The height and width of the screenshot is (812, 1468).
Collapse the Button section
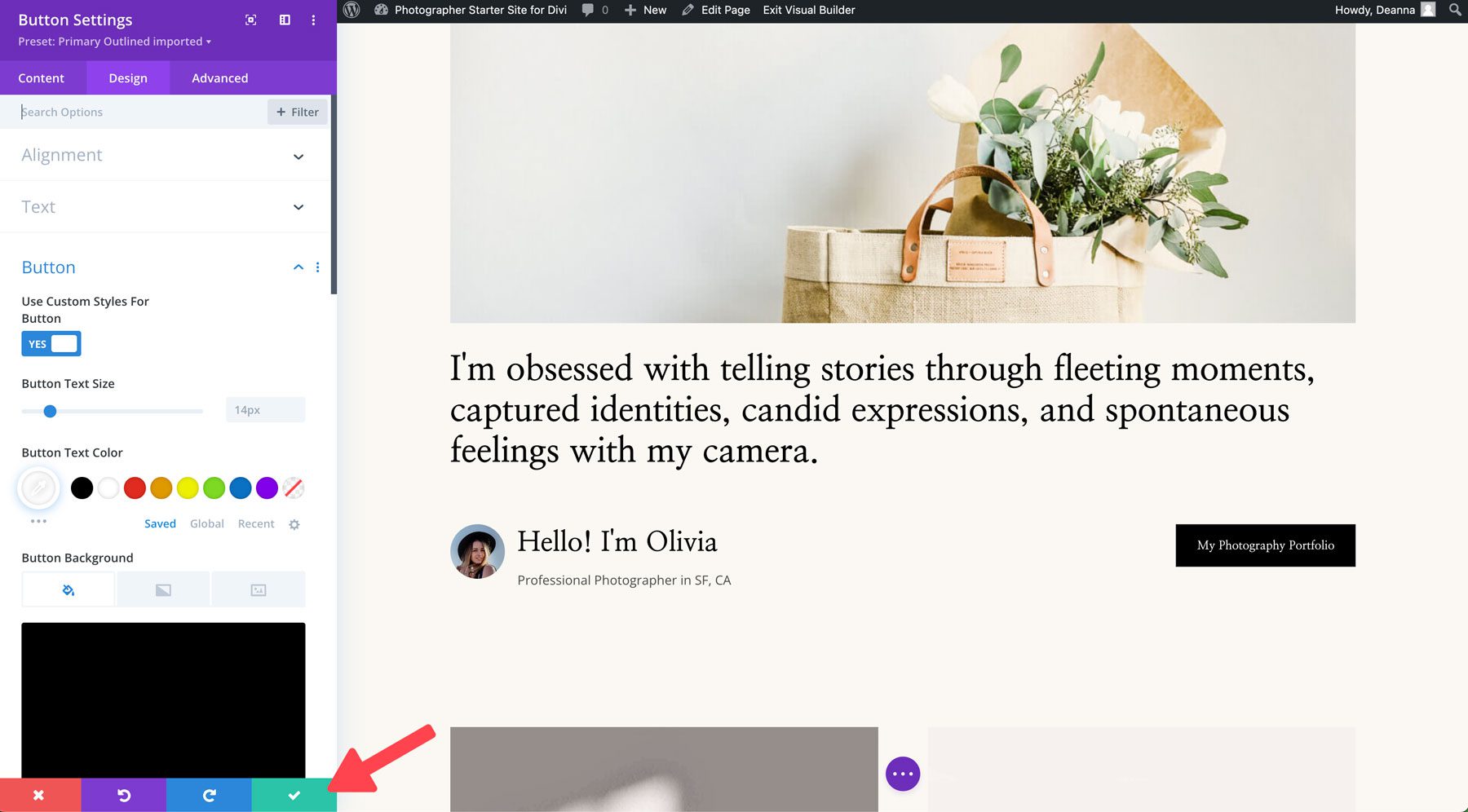tap(298, 267)
